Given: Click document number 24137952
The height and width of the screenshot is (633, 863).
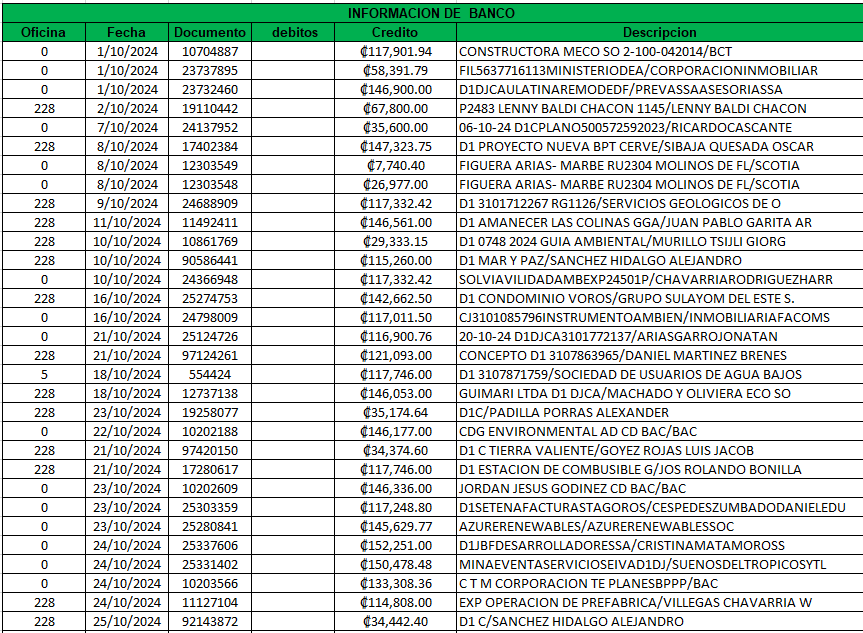Looking at the screenshot, I should [210, 128].
